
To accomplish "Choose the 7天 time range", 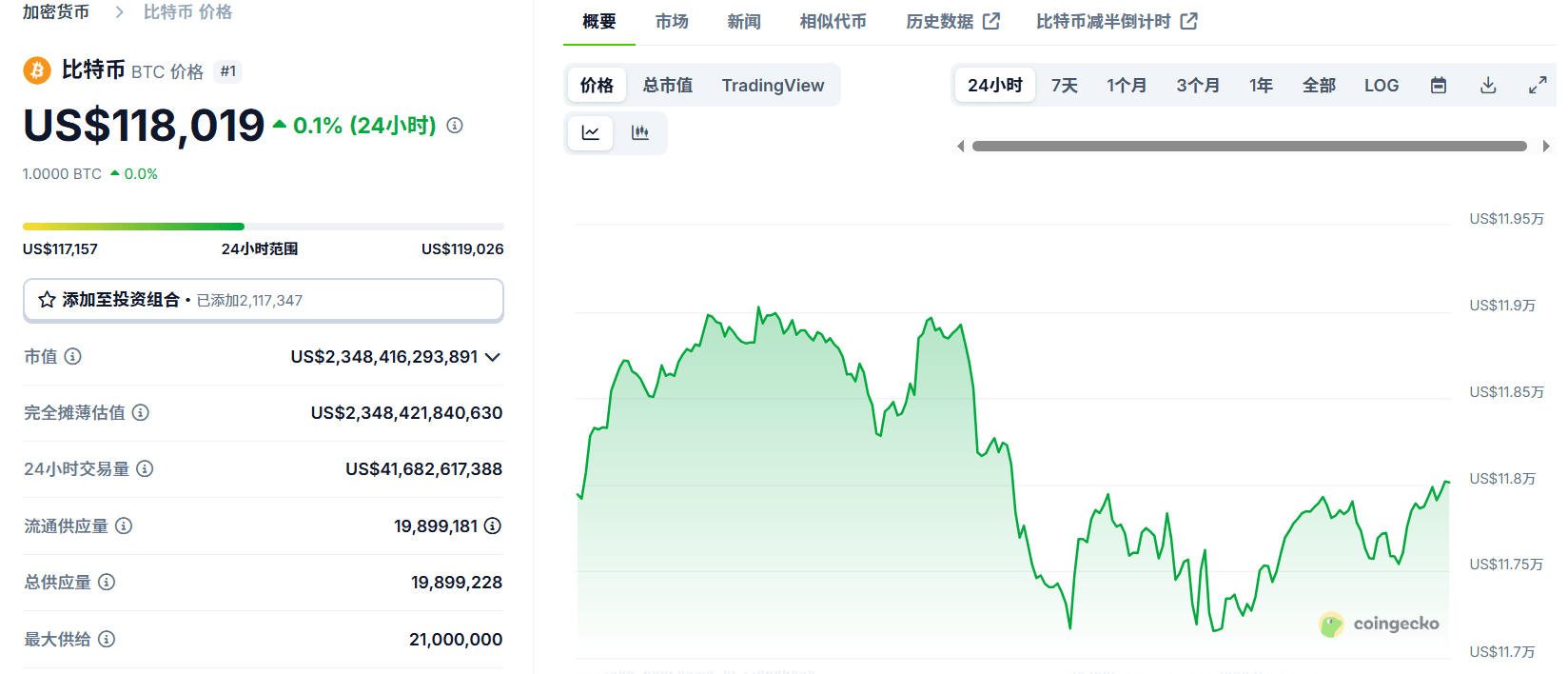I will (1065, 86).
